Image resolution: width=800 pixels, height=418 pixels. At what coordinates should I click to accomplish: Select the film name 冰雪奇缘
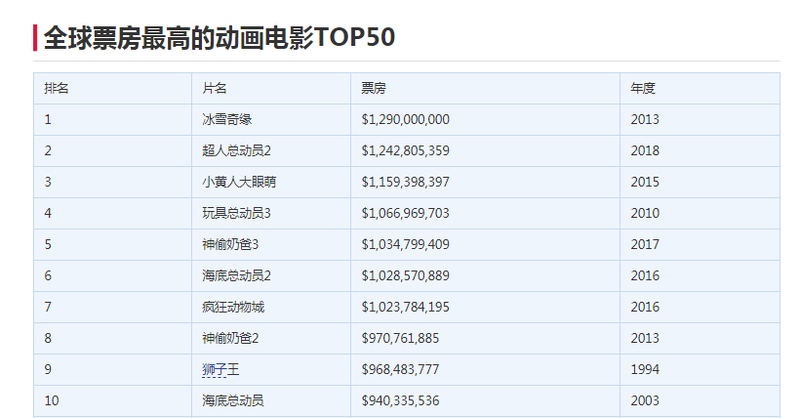click(x=227, y=119)
